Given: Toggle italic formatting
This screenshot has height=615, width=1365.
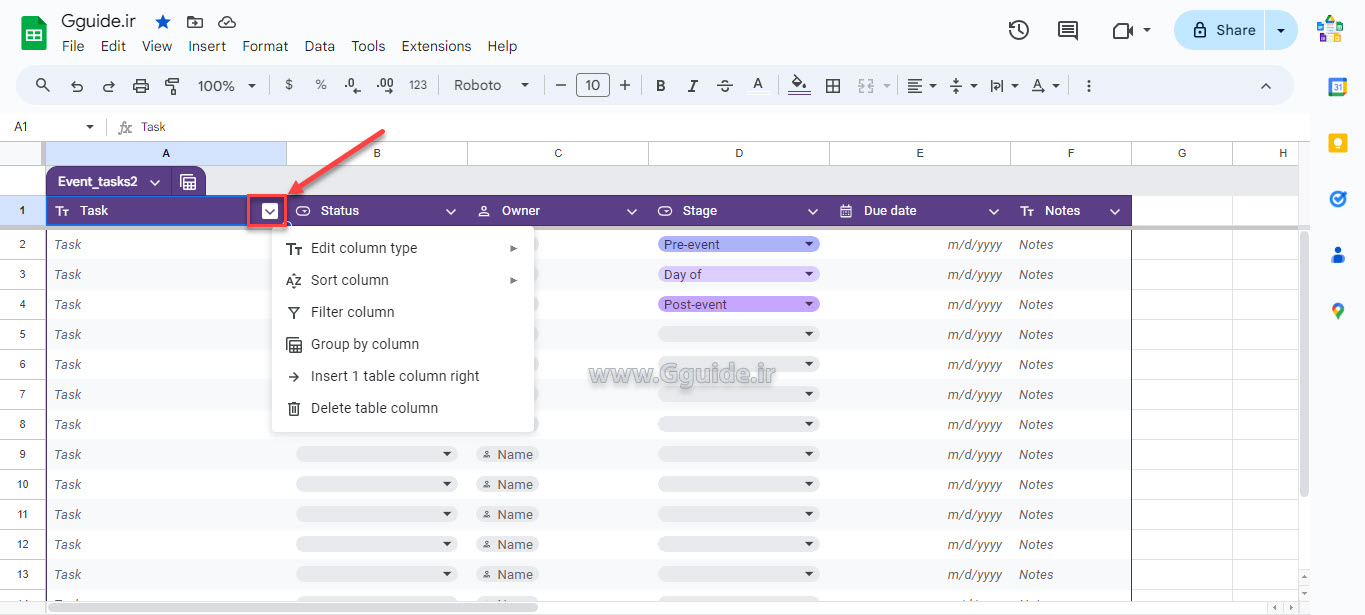Looking at the screenshot, I should point(692,85).
